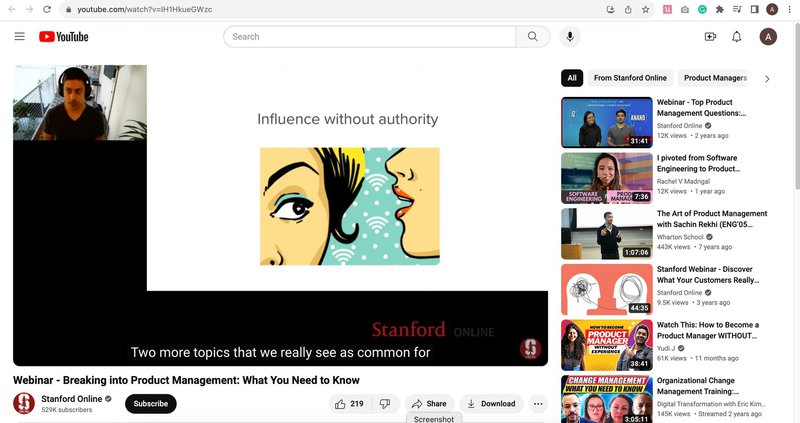Click the Rachel V Madrigal channel name
Viewport: 800px width, 423px height.
coord(683,181)
